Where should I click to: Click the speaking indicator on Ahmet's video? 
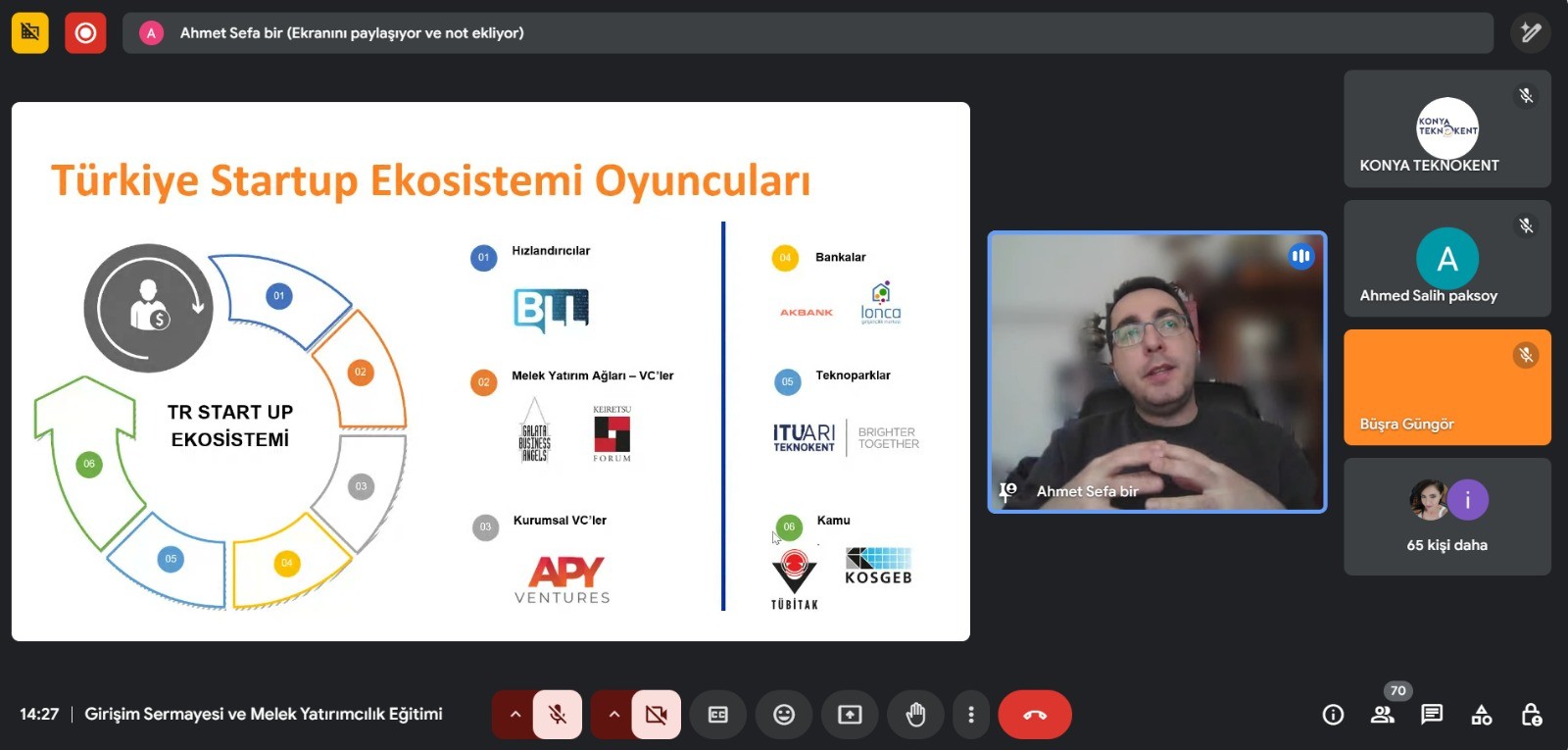(1300, 256)
